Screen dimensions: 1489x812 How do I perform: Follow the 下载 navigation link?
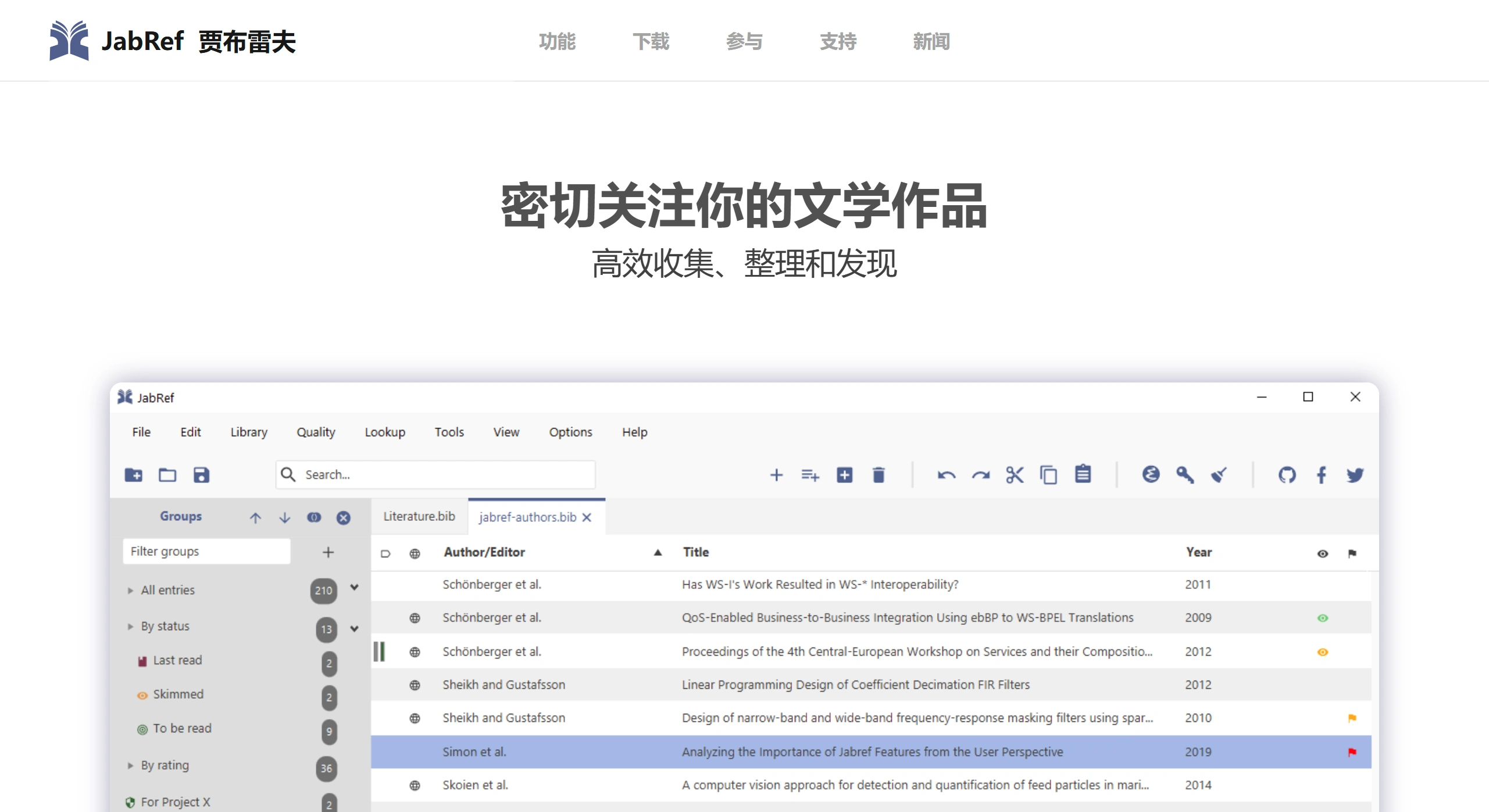click(x=651, y=41)
